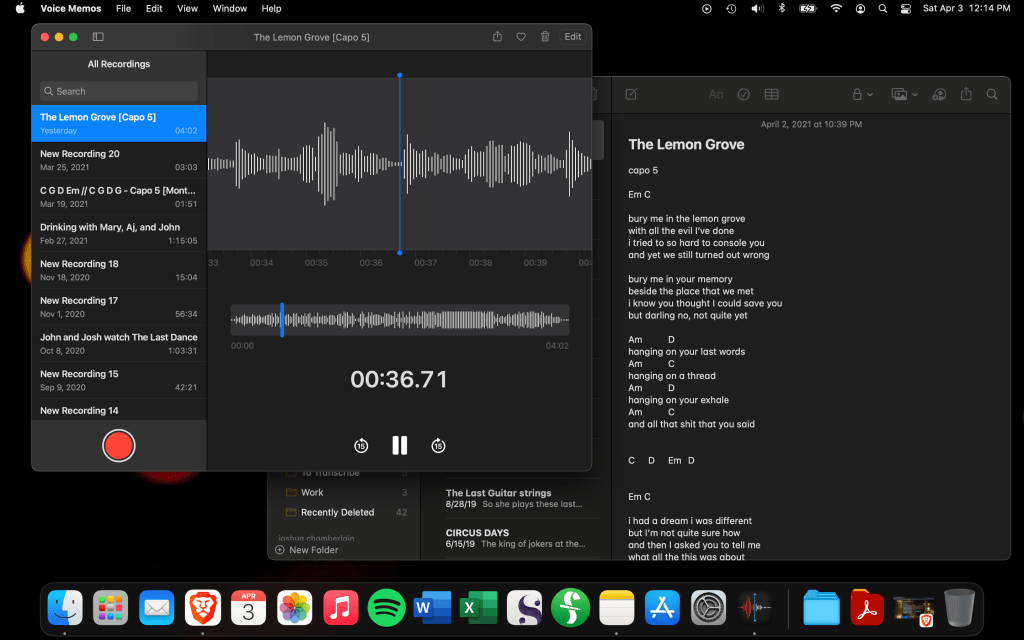Expand the Notes media dropdown
This screenshot has width=1024, height=640.
pyautogui.click(x=903, y=94)
